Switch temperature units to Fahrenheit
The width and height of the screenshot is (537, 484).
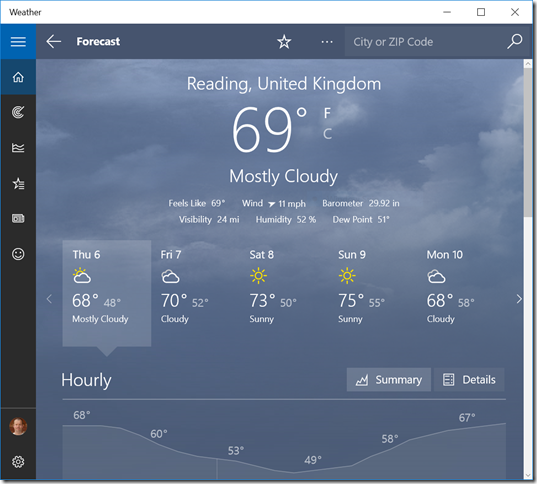click(327, 113)
